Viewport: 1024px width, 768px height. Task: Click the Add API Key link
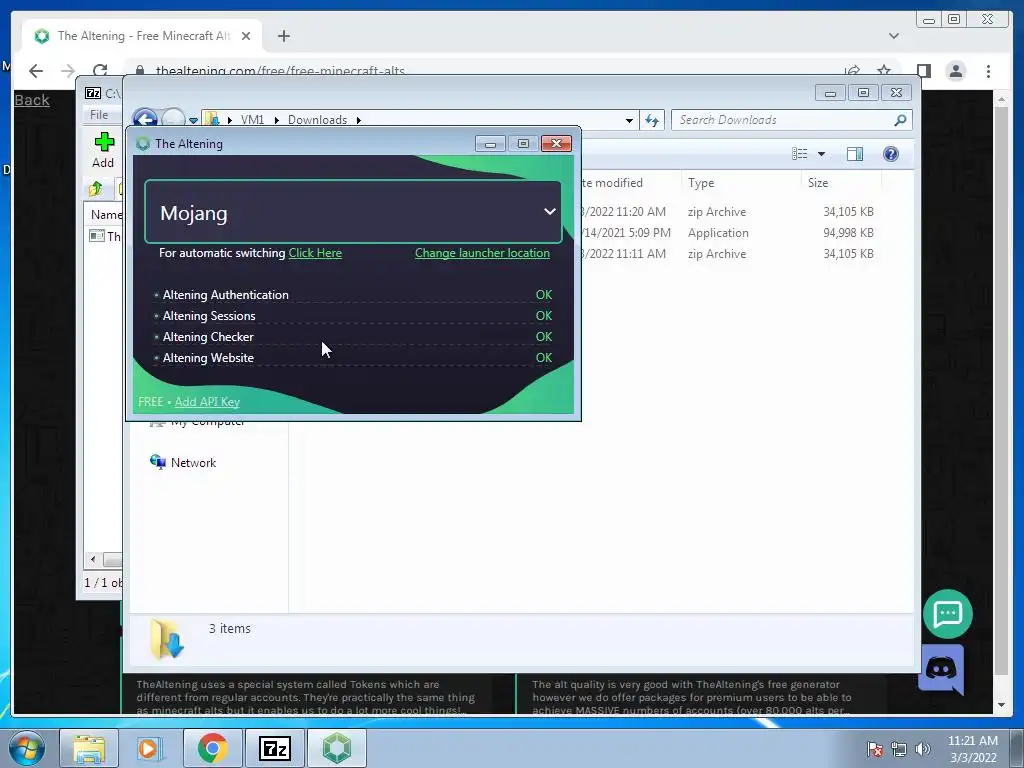(207, 402)
